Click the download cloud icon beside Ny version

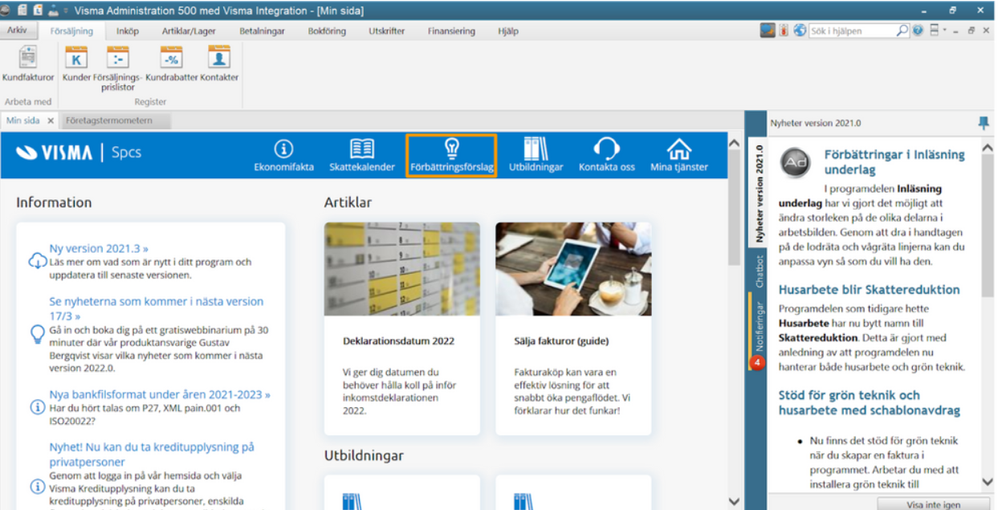click(38, 261)
